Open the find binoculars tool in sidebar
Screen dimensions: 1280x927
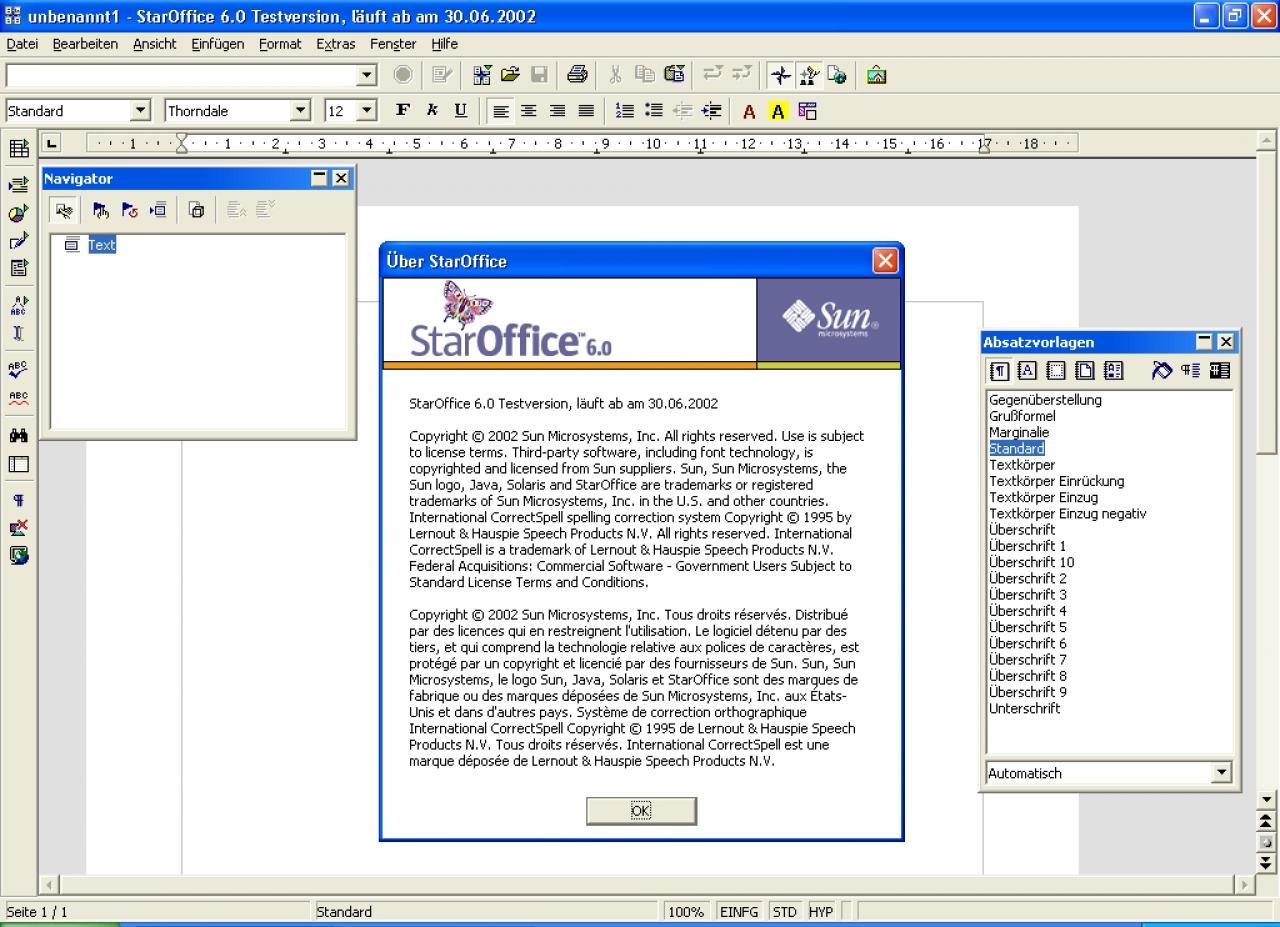tap(18, 435)
